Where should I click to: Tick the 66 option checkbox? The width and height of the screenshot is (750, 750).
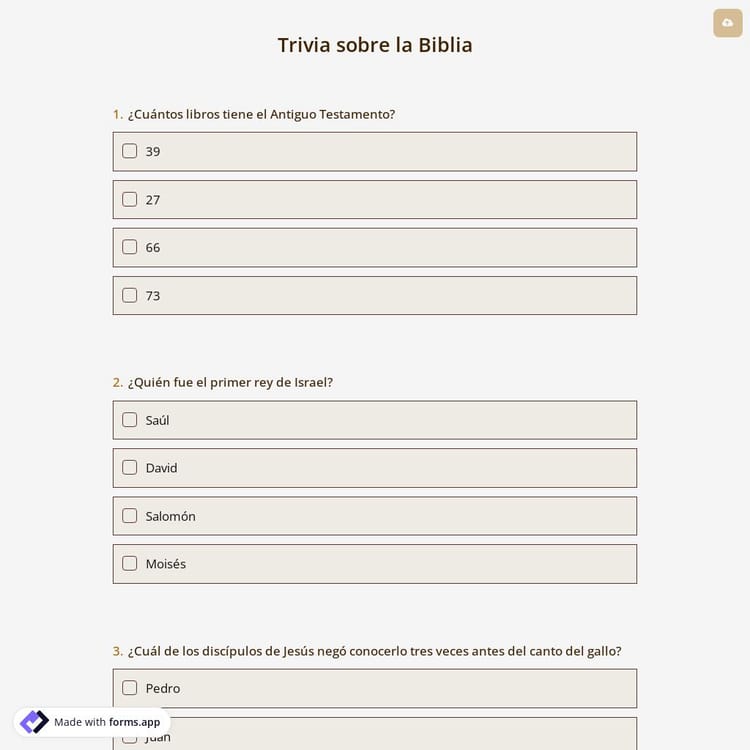[x=130, y=247]
